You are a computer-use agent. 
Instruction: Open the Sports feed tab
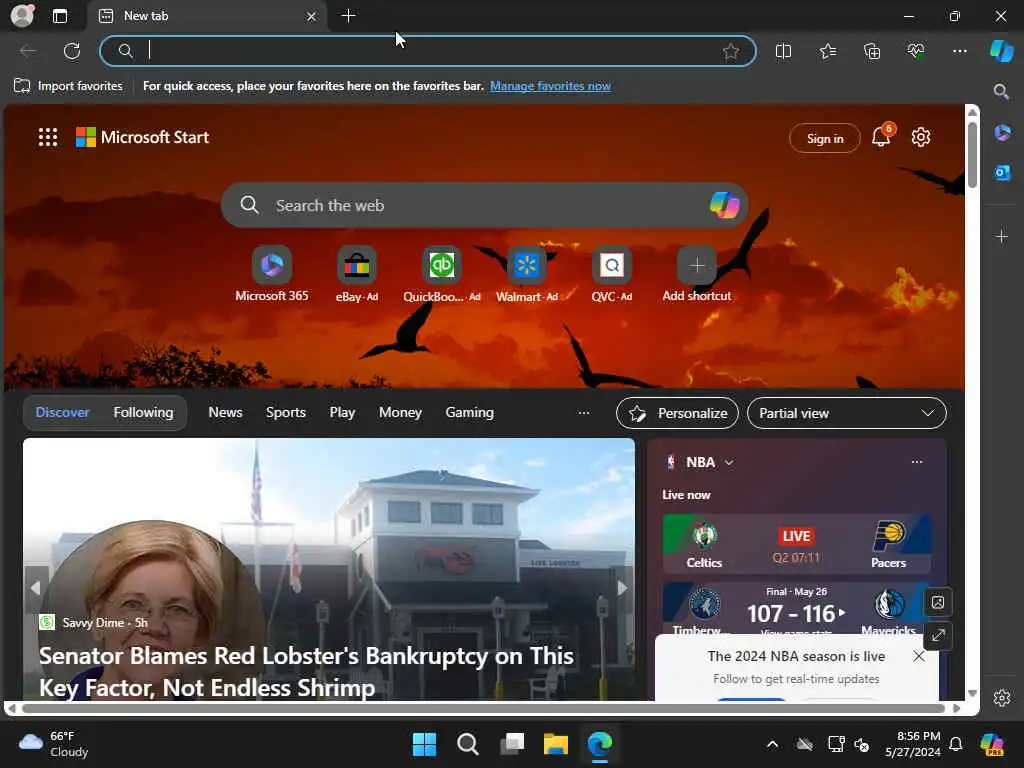pos(285,413)
